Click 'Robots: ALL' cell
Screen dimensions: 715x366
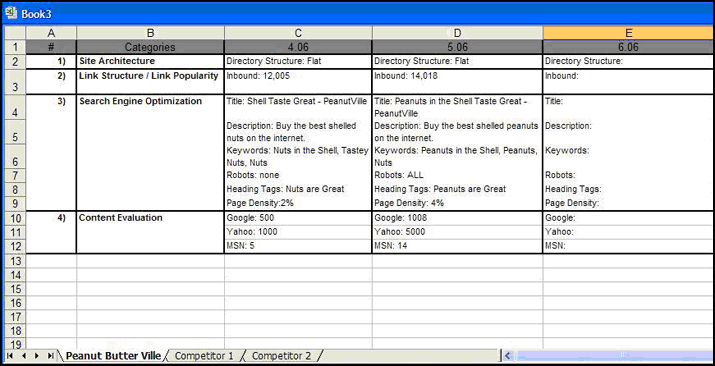pos(457,175)
